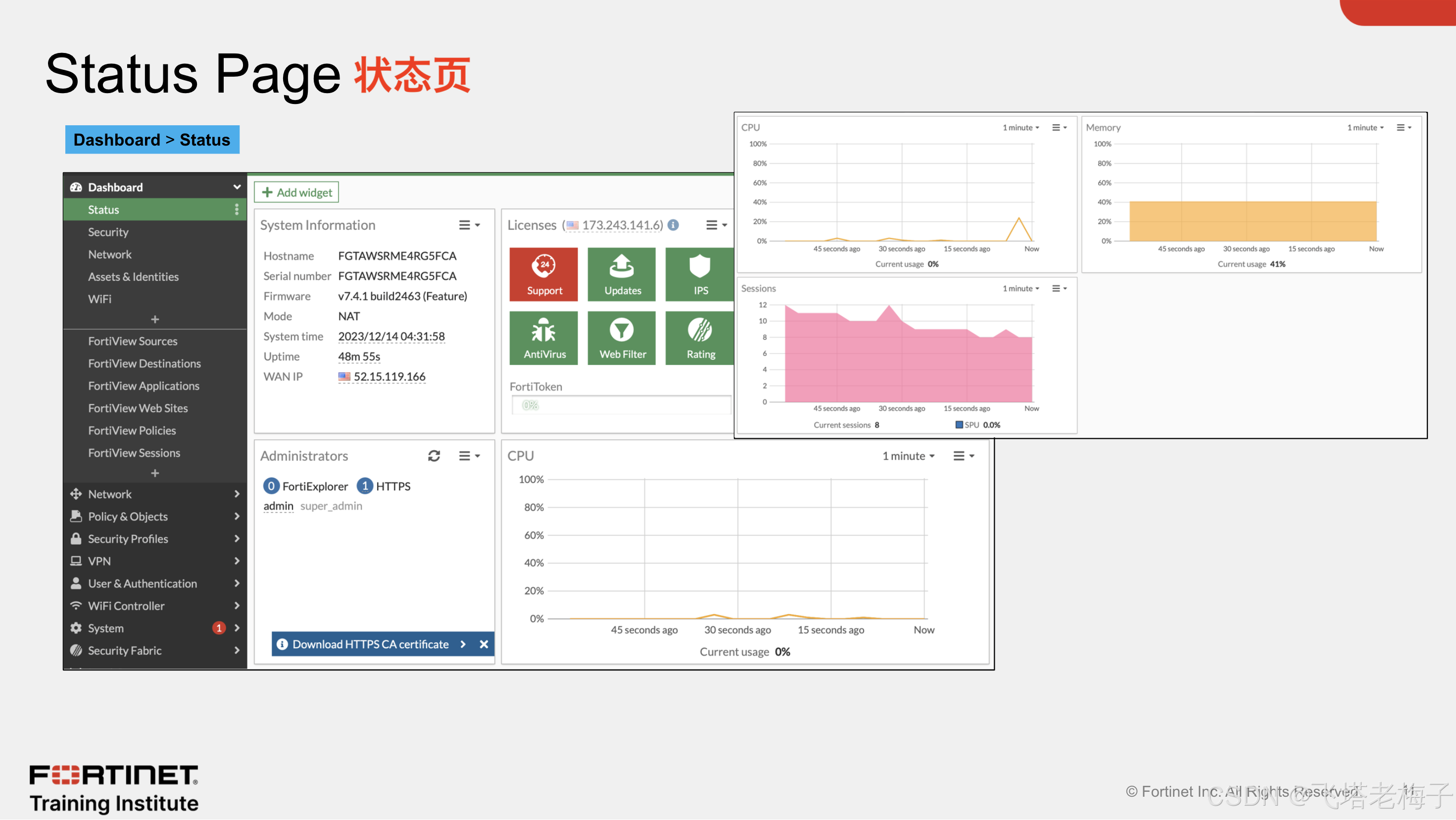
Task: Click the Add widget button
Action: click(296, 192)
